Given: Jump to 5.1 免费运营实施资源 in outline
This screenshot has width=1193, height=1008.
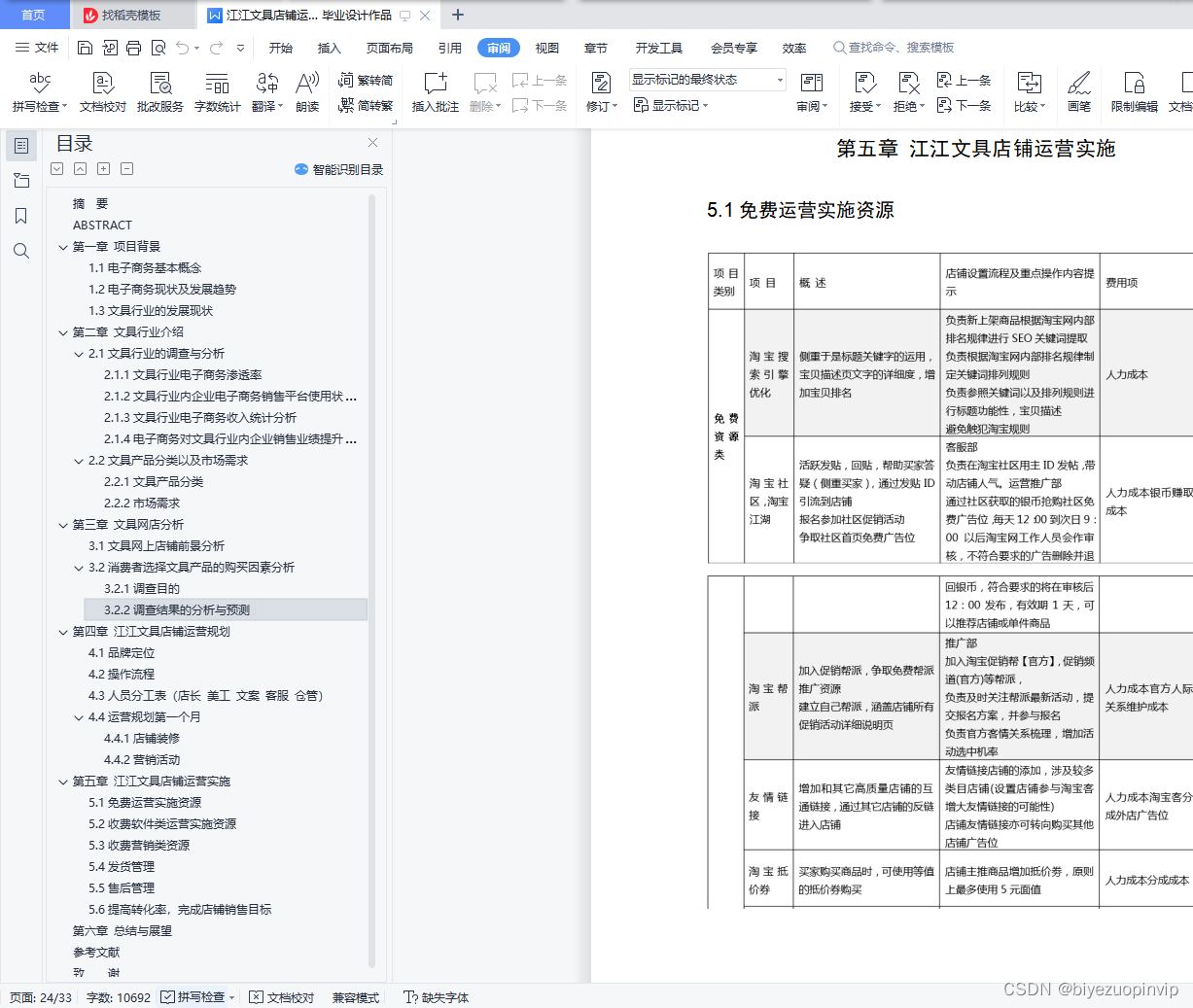Looking at the screenshot, I should click(145, 803).
